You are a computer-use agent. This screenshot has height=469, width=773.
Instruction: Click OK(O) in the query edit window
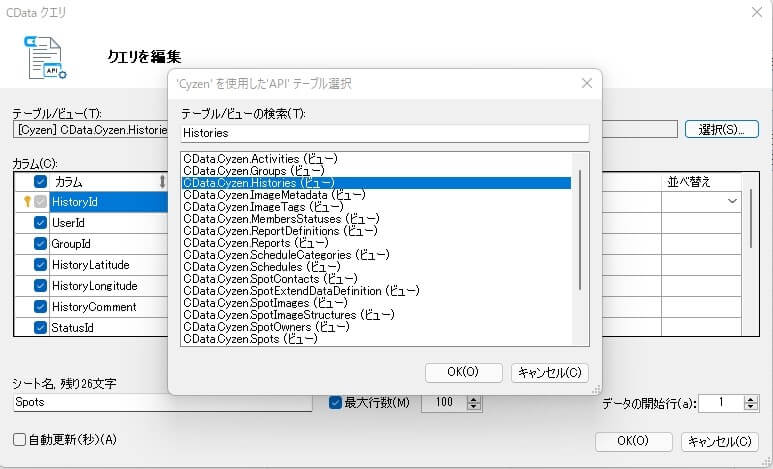pos(633,441)
